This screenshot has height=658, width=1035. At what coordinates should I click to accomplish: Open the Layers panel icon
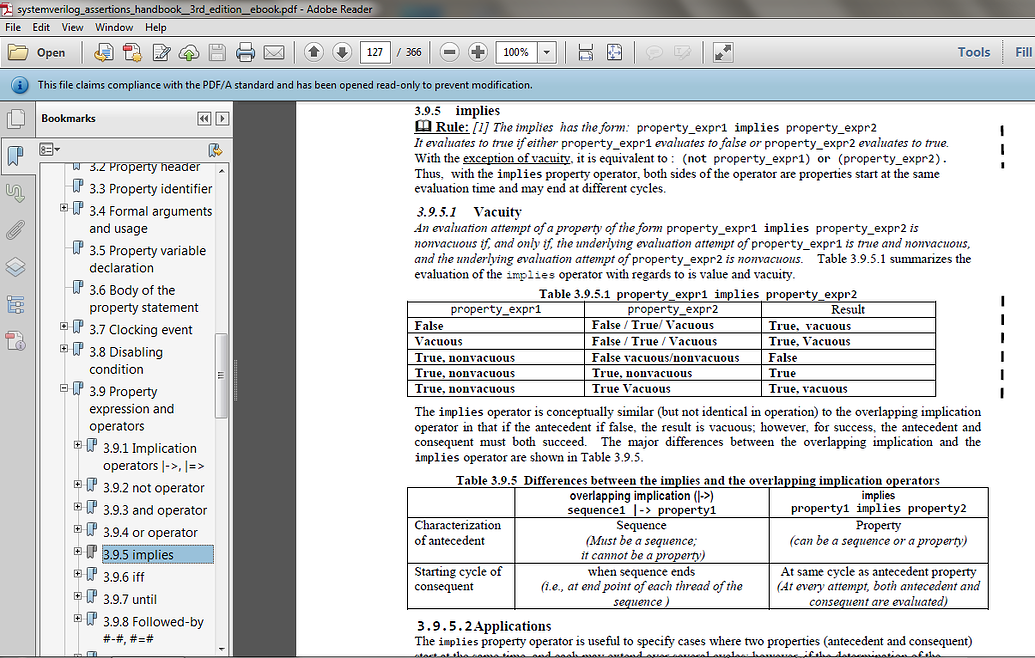15,267
